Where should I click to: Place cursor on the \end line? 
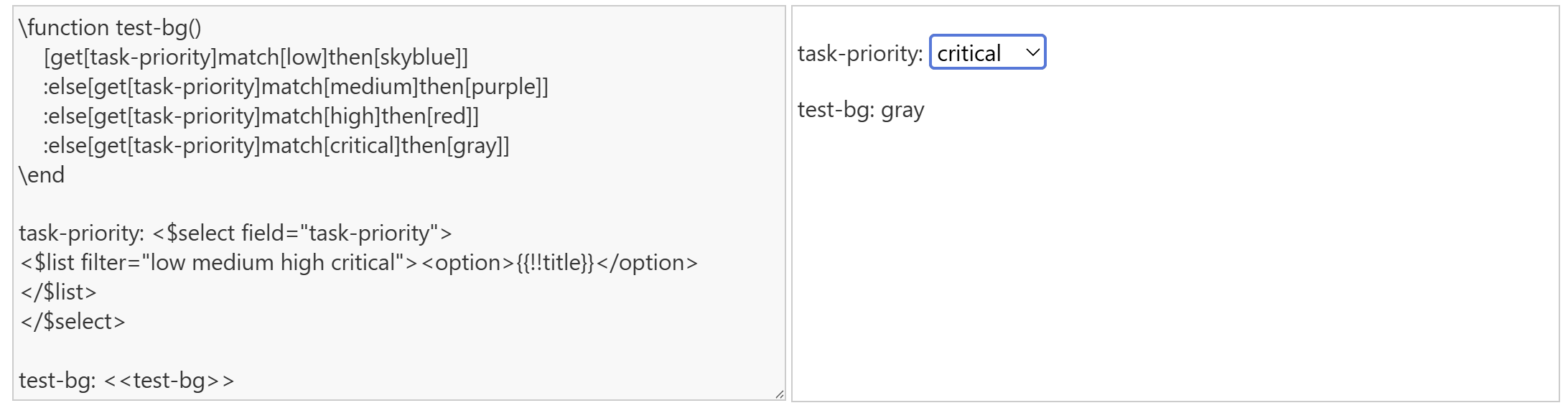pyautogui.click(x=42, y=175)
